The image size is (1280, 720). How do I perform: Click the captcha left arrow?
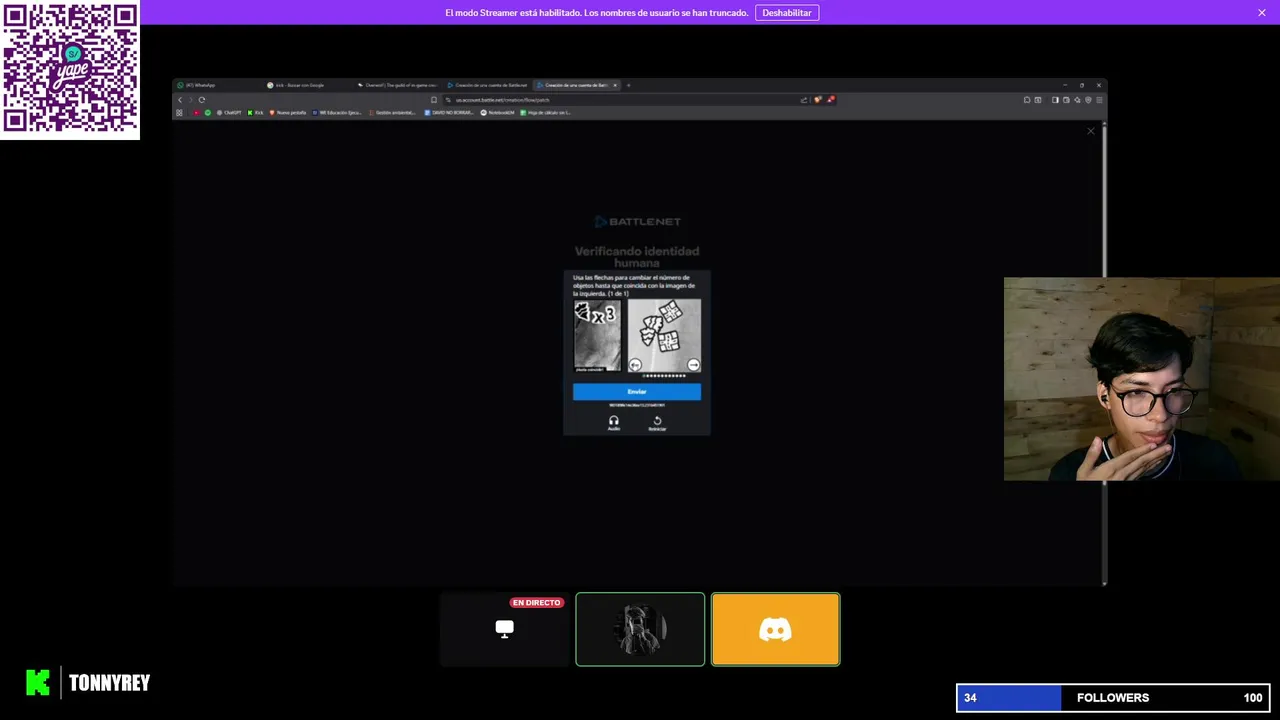635,365
